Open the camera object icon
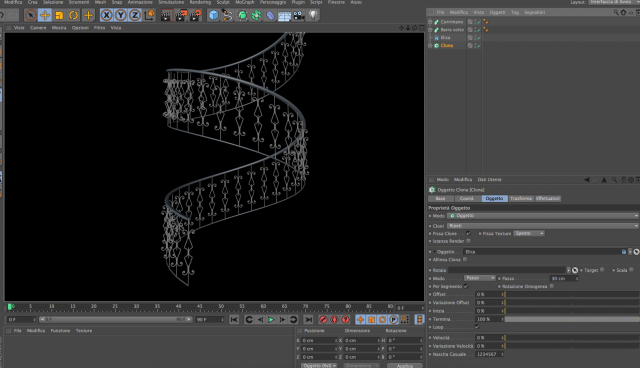640x368 pixels. pos(299,16)
